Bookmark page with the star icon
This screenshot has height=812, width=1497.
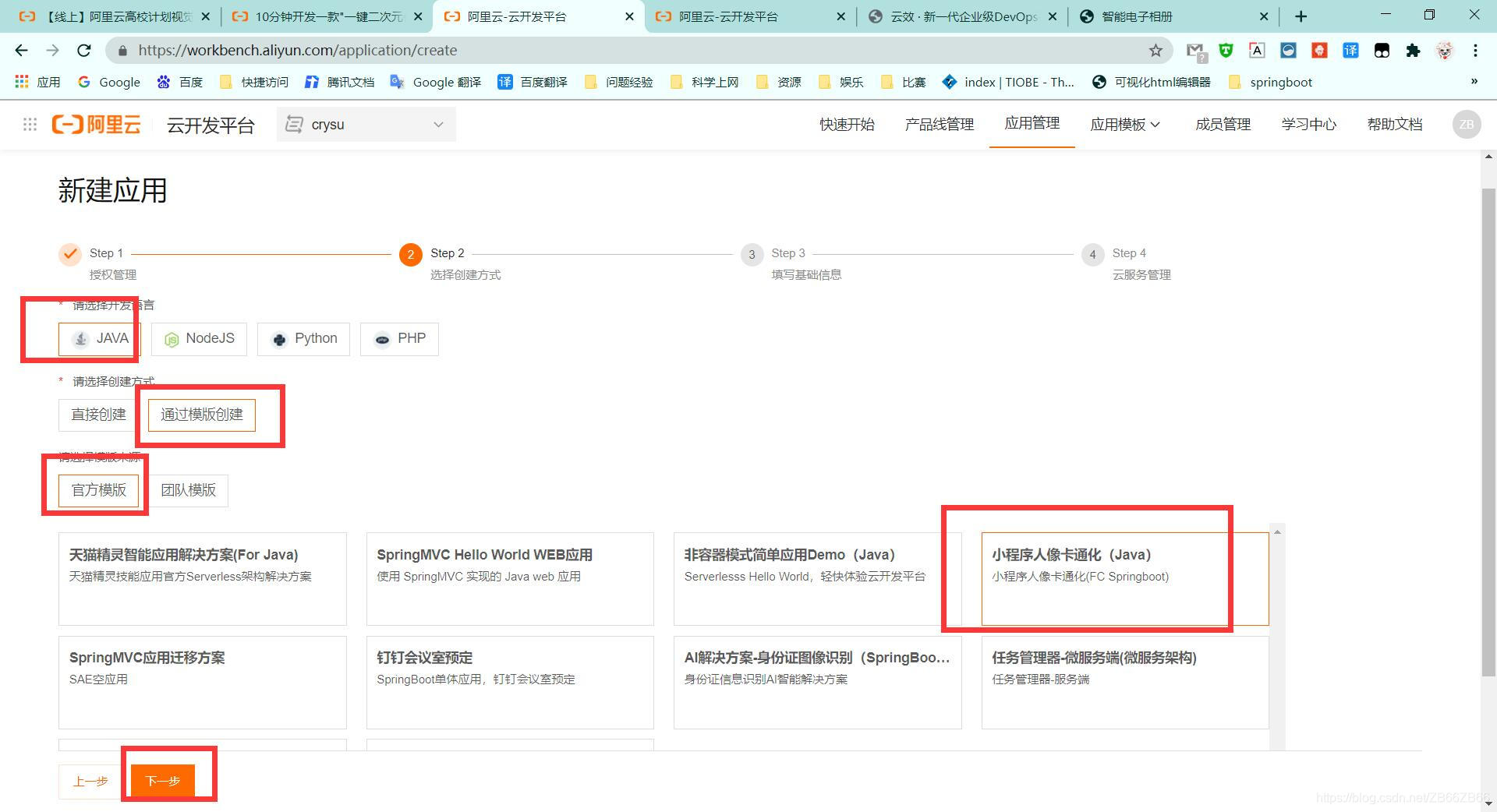click(1155, 51)
